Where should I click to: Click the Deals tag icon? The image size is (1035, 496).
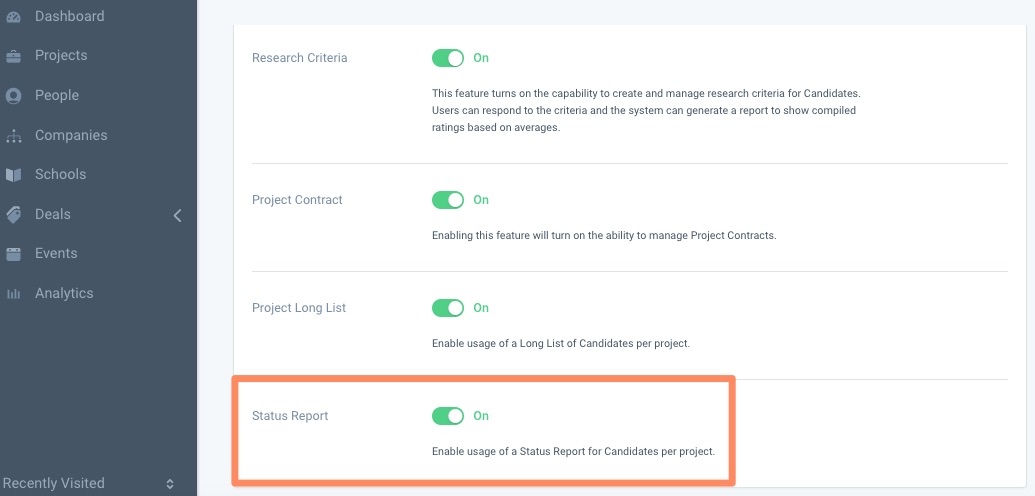point(13,215)
